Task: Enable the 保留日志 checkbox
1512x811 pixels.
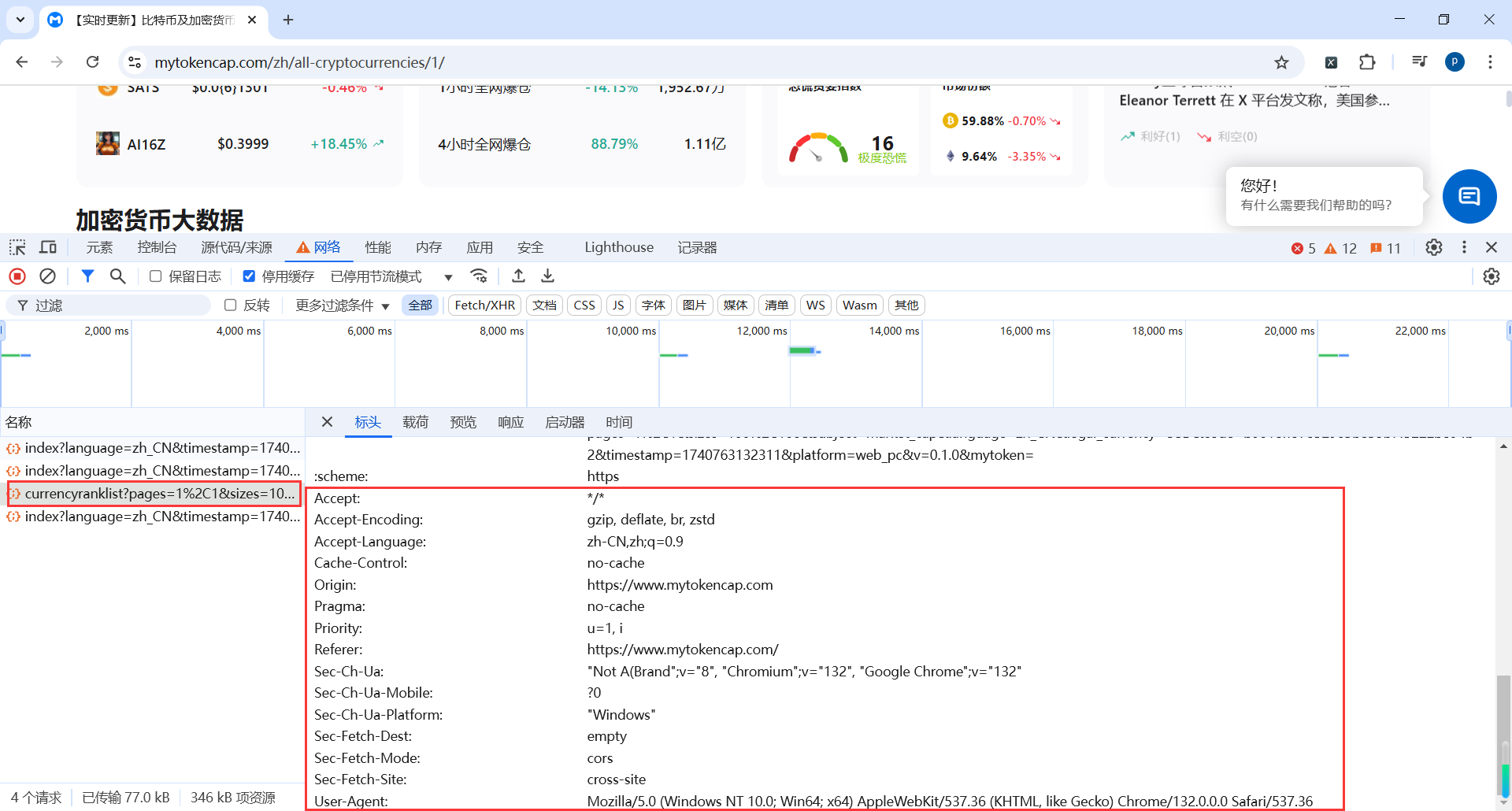Action: coord(156,276)
